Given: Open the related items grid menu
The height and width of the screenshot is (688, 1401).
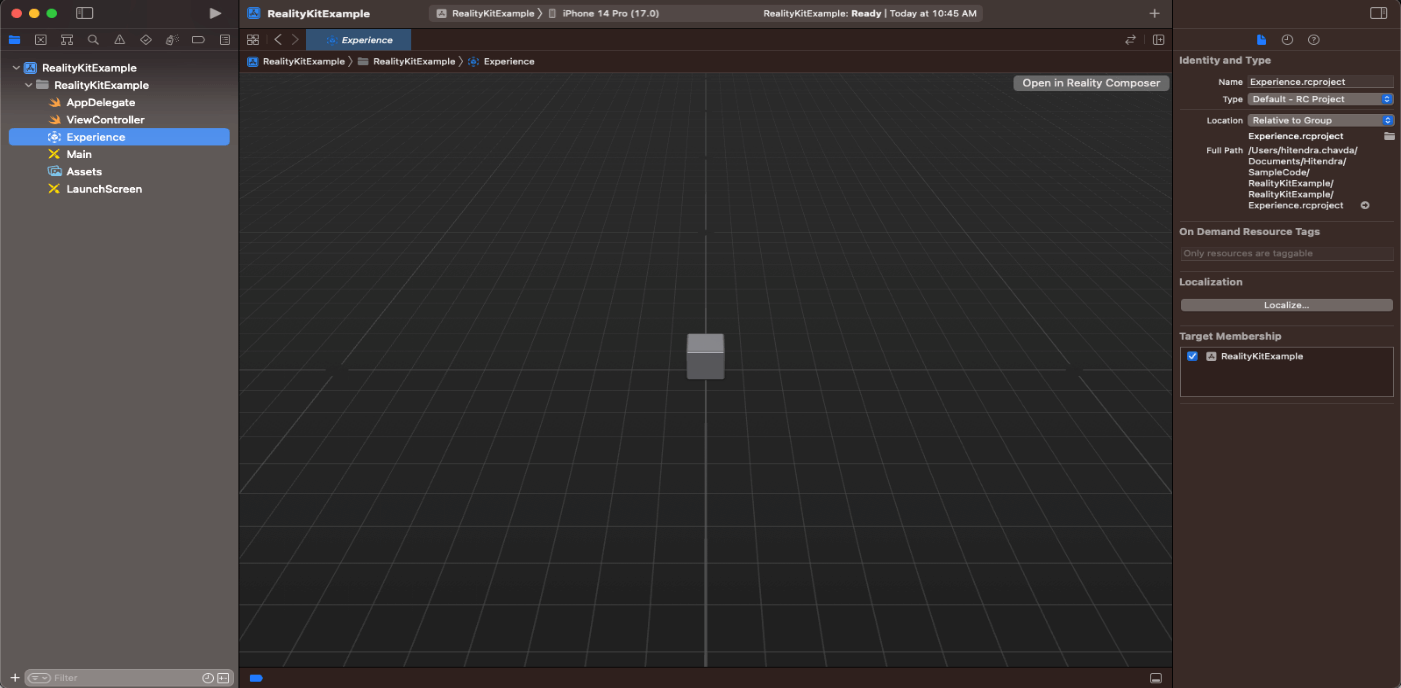Looking at the screenshot, I should (x=253, y=40).
